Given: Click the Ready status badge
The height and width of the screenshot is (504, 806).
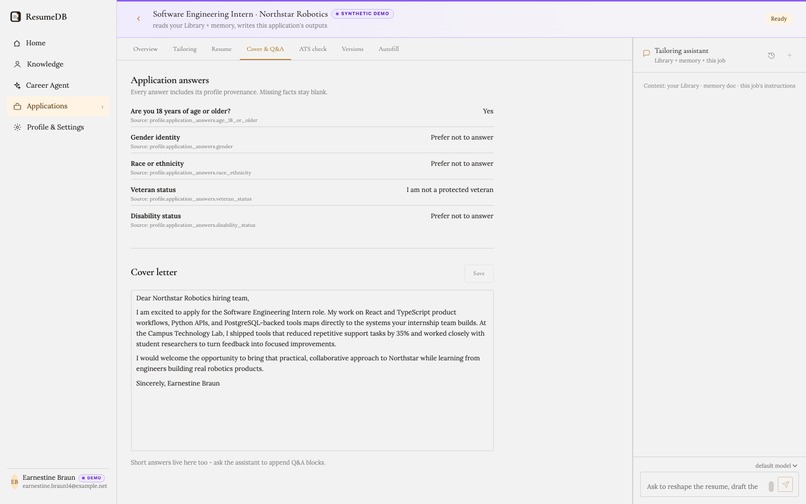Looking at the screenshot, I should click(x=778, y=19).
